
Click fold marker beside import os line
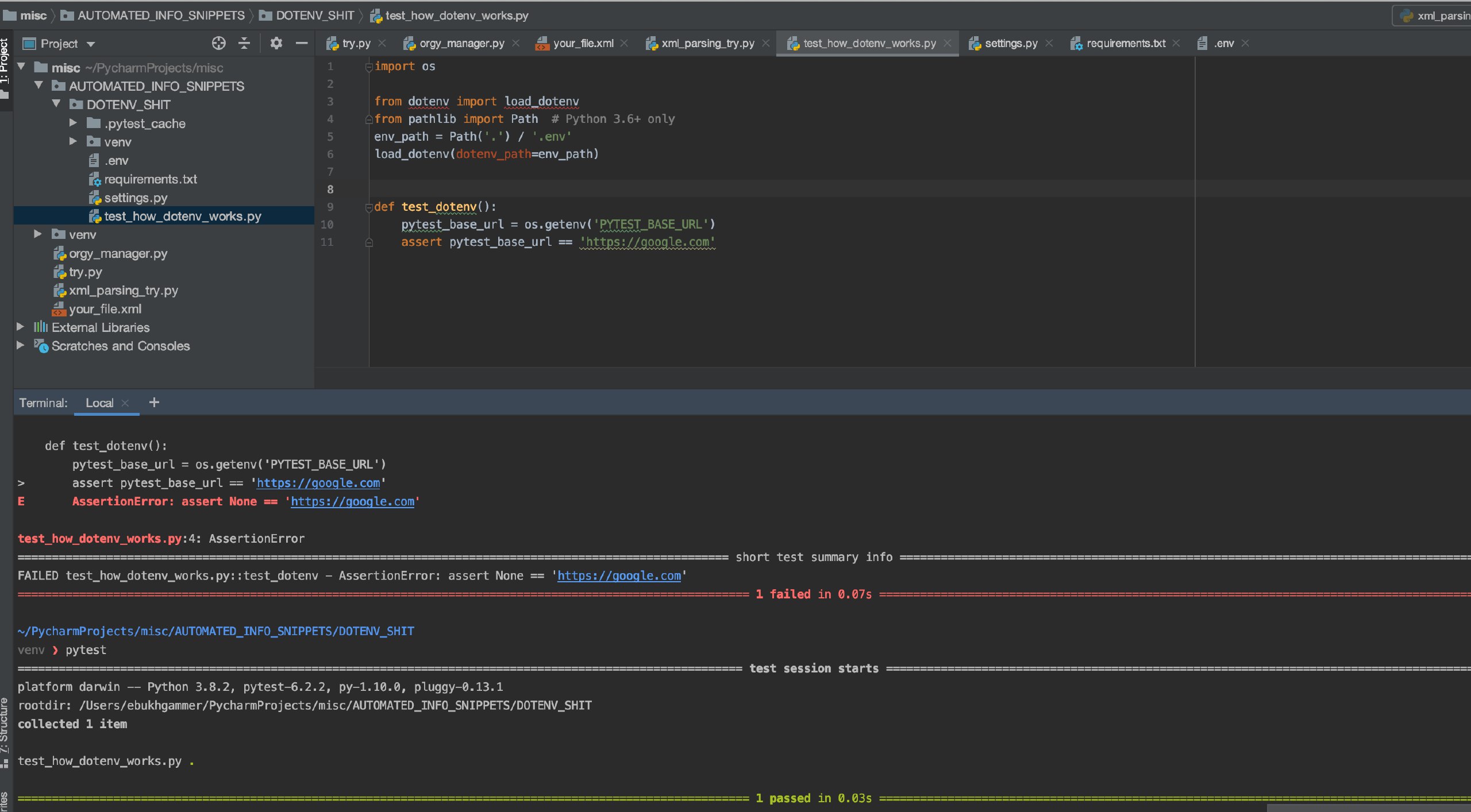(369, 67)
